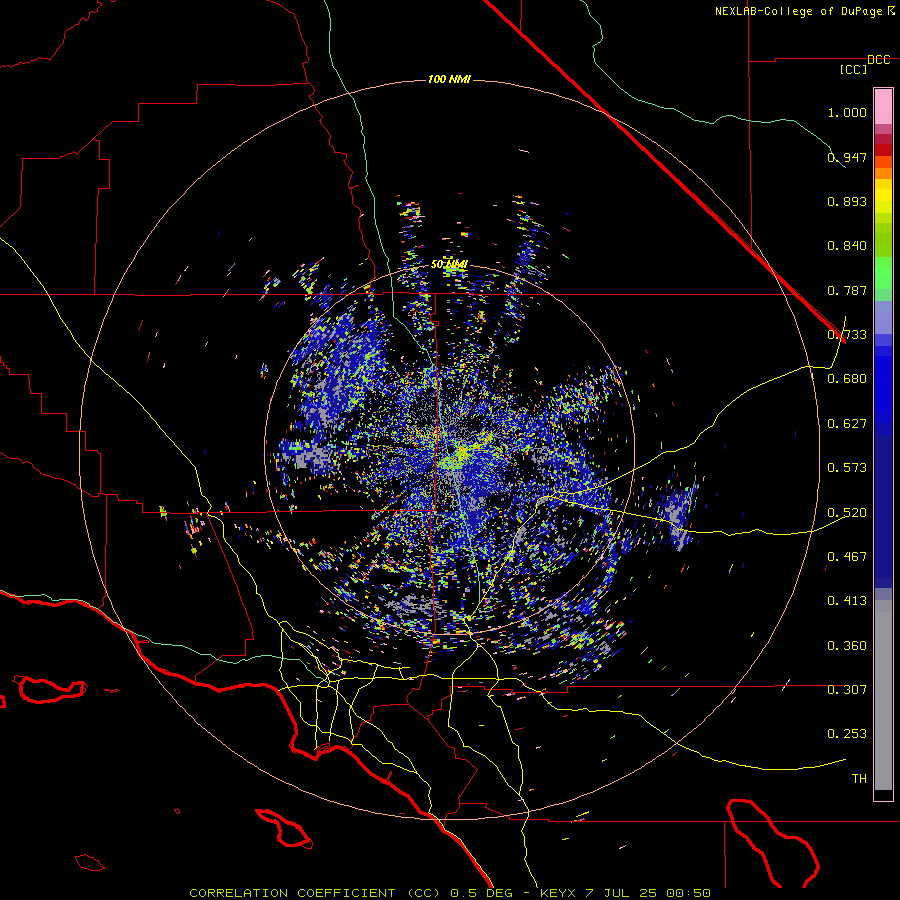The height and width of the screenshot is (900, 900).
Task: Click the 50 NMI range ring label
Action: tap(449, 264)
